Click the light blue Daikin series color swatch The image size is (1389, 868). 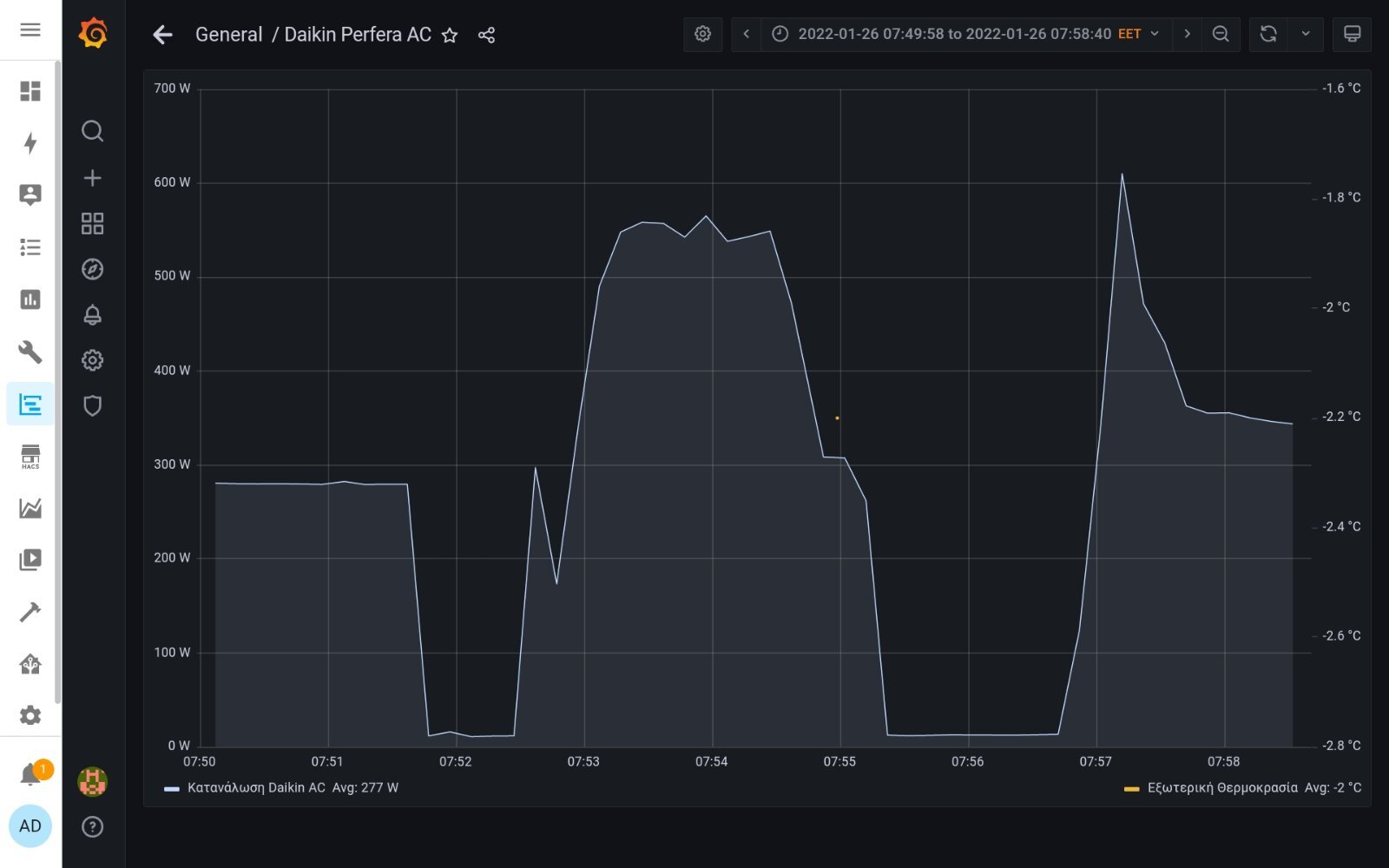(x=172, y=789)
